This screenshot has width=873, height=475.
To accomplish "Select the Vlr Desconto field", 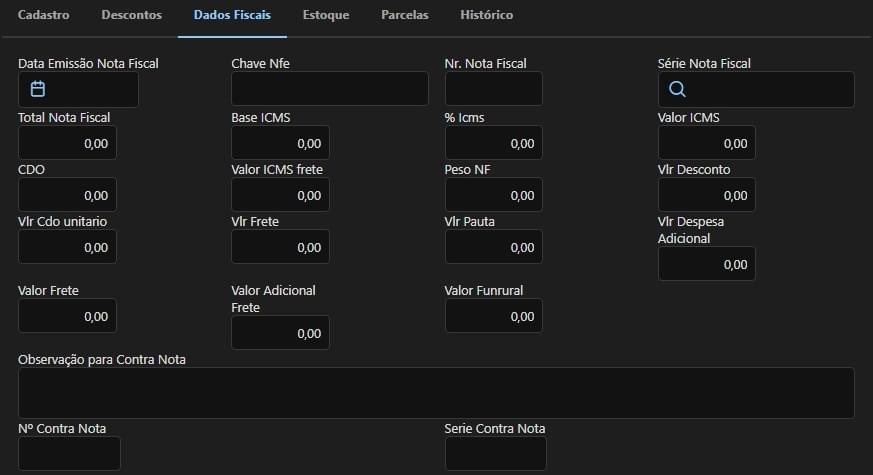I will 706,195.
